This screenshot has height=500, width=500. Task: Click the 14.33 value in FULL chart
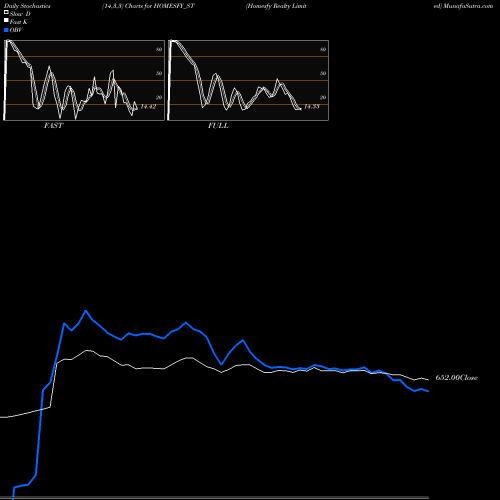(312, 107)
